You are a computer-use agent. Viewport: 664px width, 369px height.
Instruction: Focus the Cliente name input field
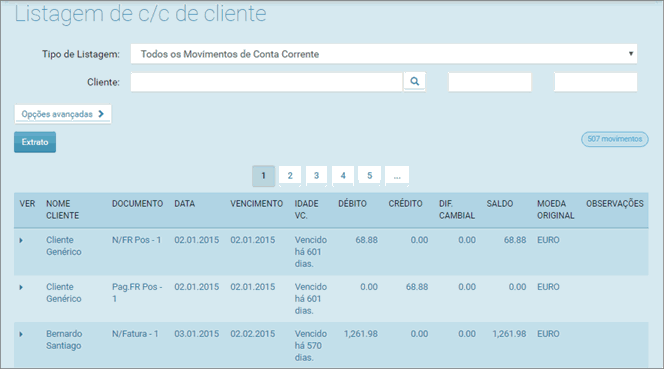pos(266,82)
